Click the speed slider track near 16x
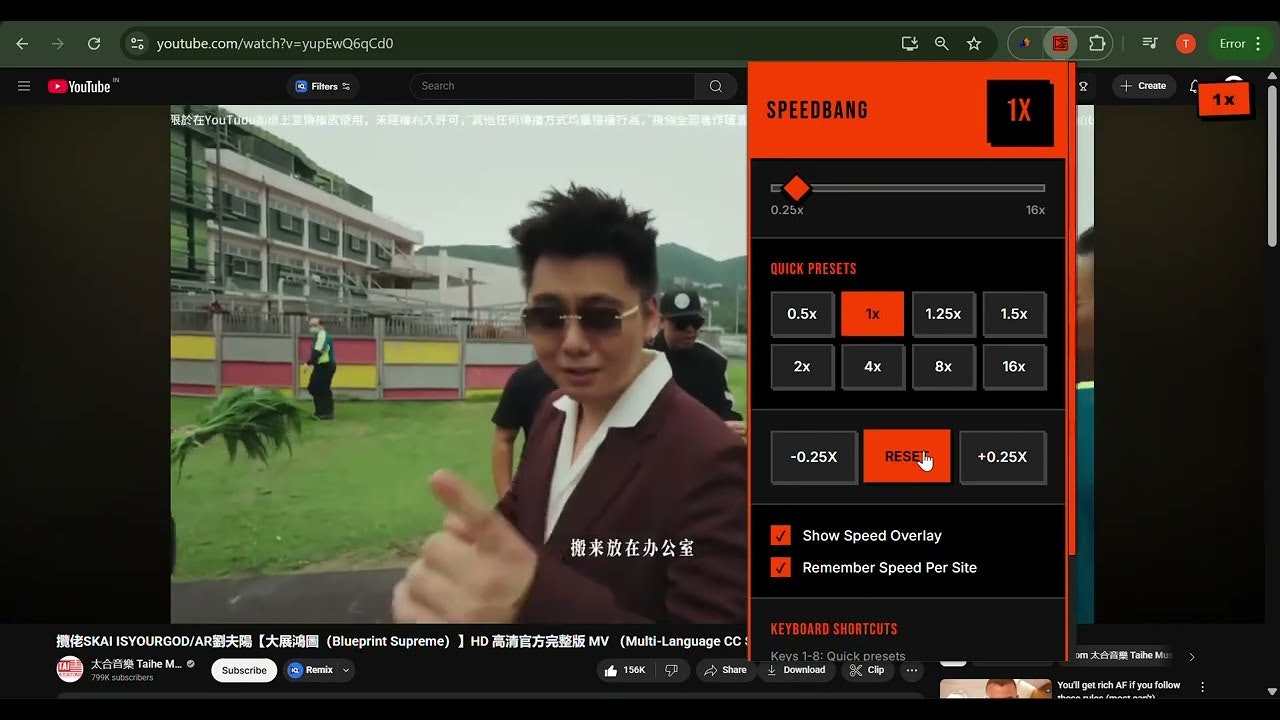 pyautogui.click(x=1038, y=188)
